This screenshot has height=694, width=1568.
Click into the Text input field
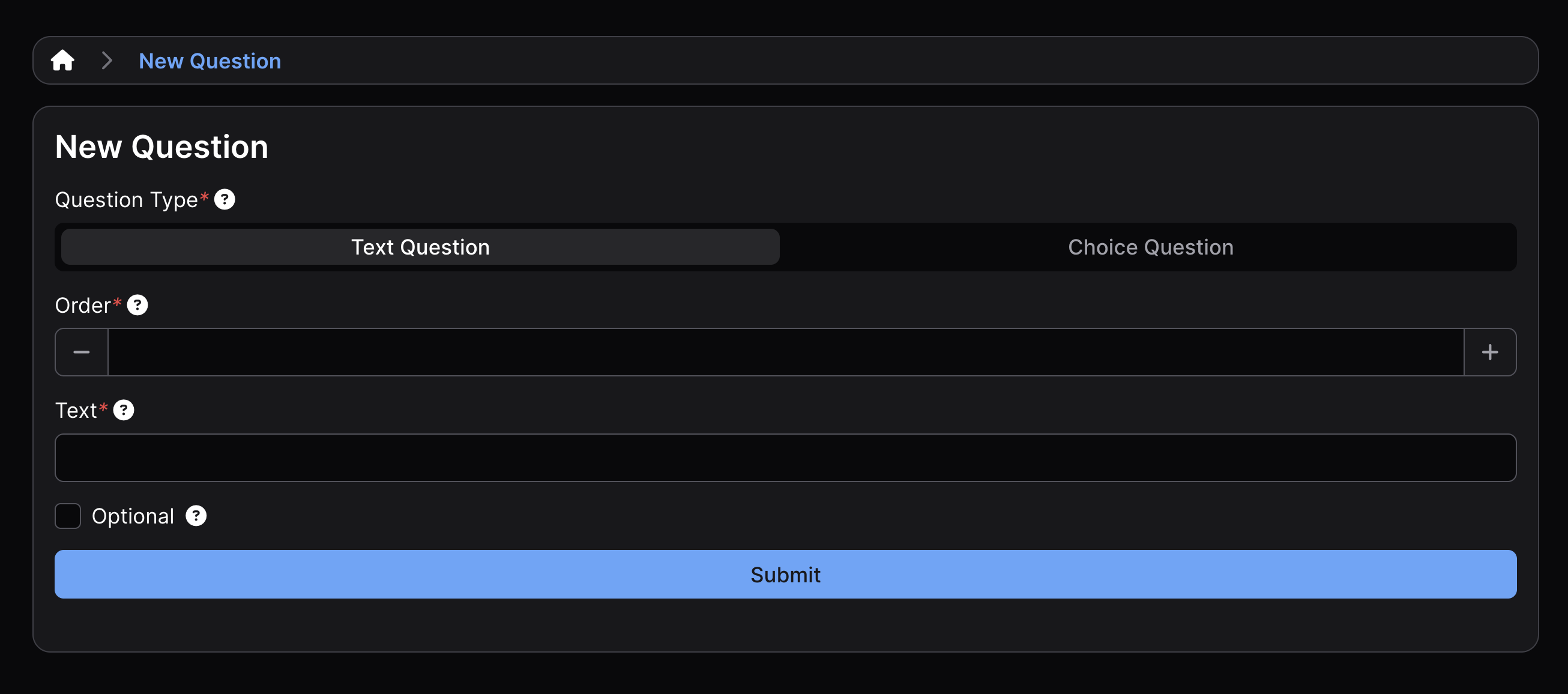click(785, 458)
